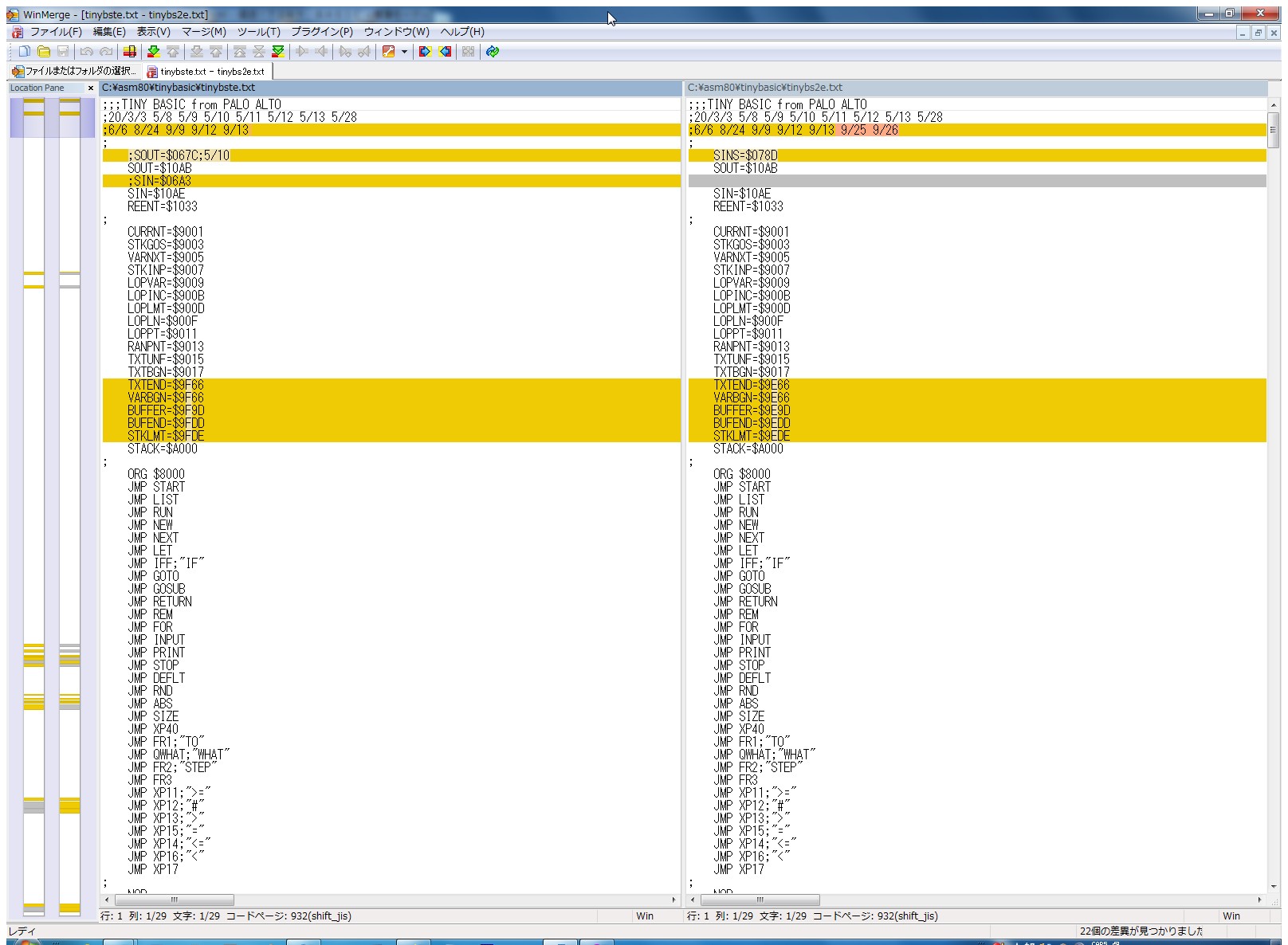Open the マージ(M) menu
This screenshot has height=945, width=1288.
204,32
